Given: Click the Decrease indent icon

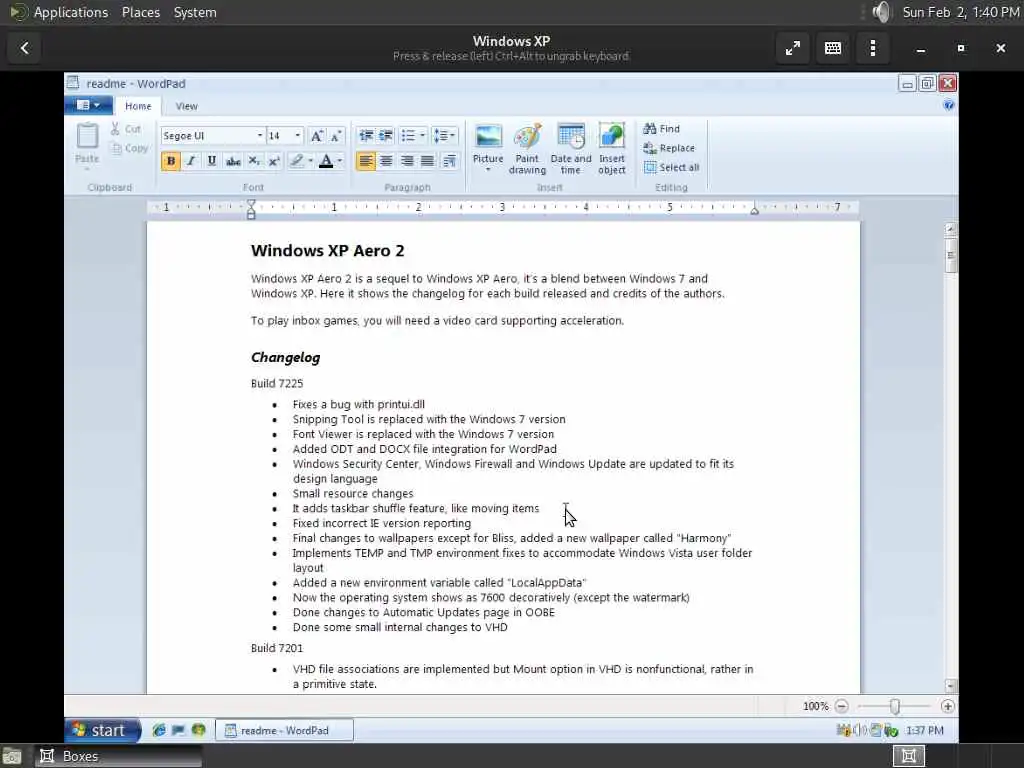Looking at the screenshot, I should 366,136.
